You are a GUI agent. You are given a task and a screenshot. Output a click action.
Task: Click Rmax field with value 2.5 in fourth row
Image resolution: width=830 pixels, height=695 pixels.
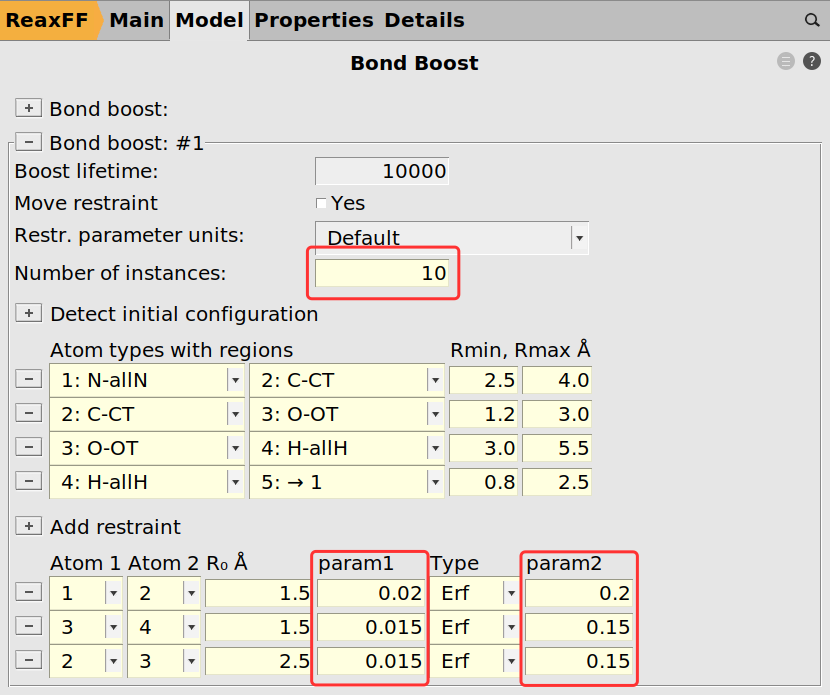coord(557,482)
